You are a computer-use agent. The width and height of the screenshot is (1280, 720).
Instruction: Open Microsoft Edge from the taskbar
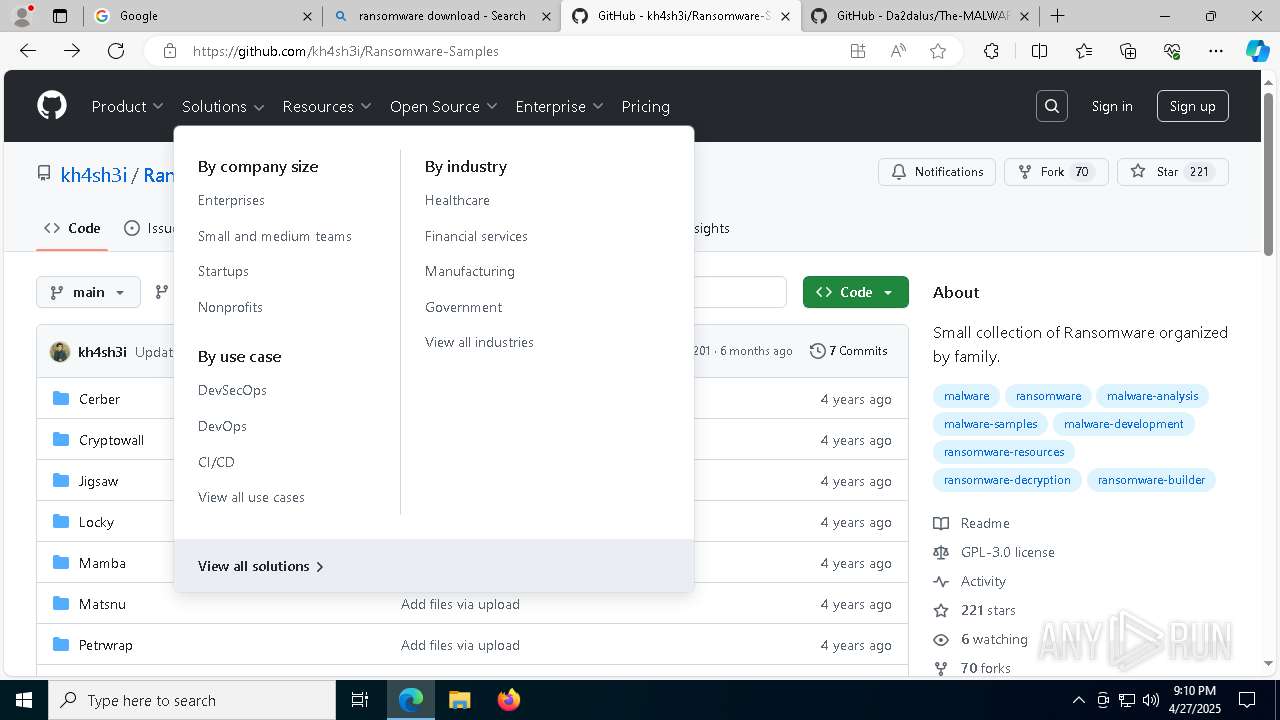(411, 700)
